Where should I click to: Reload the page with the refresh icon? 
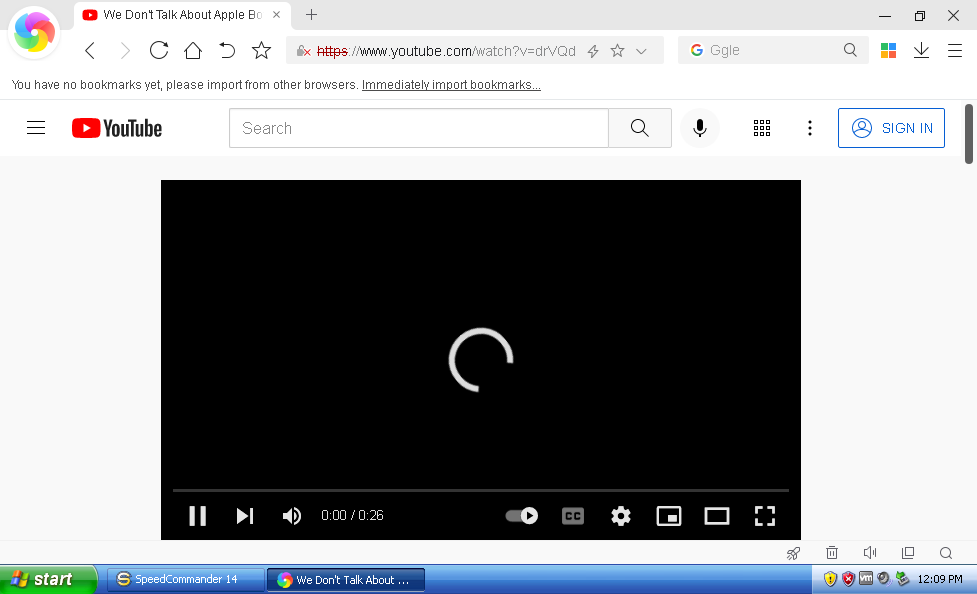(x=159, y=50)
